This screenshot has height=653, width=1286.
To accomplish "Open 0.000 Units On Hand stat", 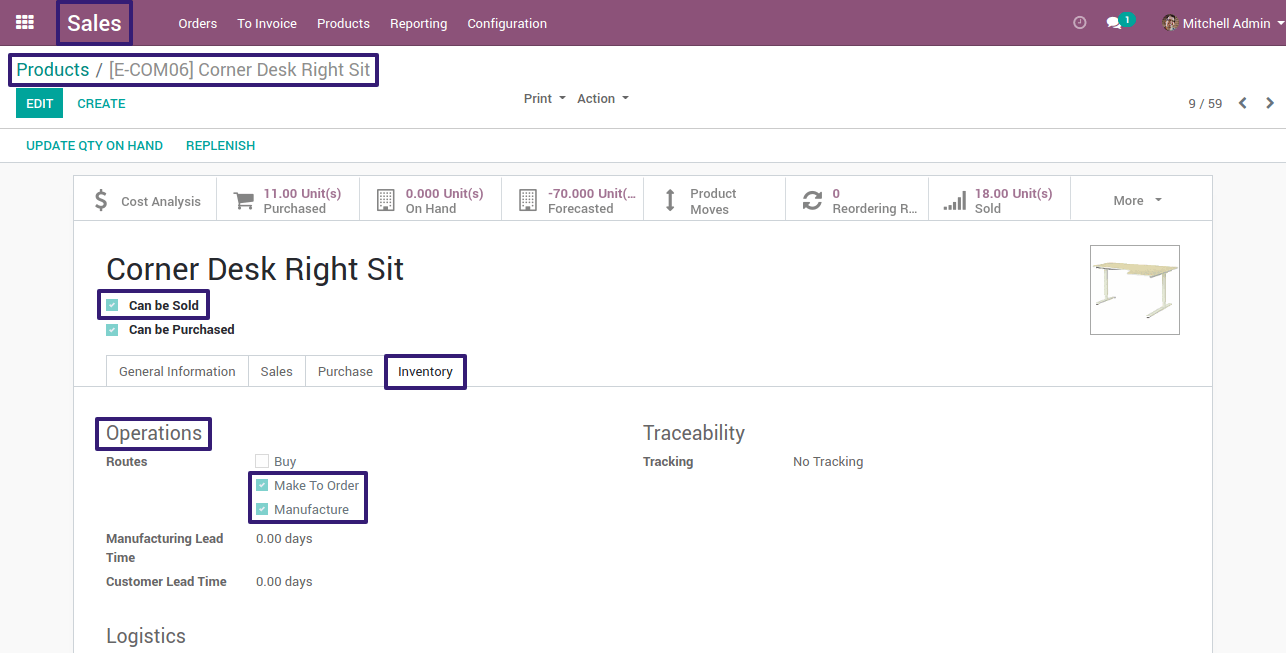I will point(430,200).
